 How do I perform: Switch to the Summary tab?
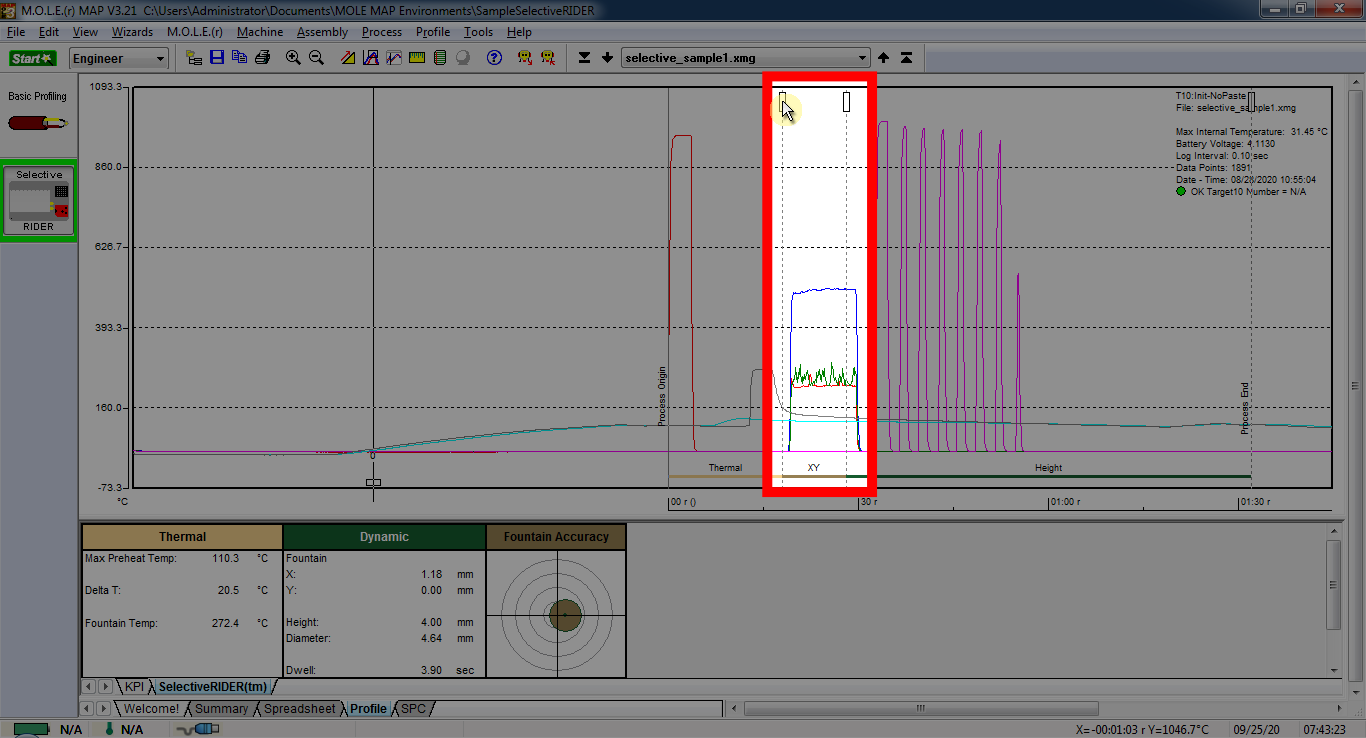(221, 708)
